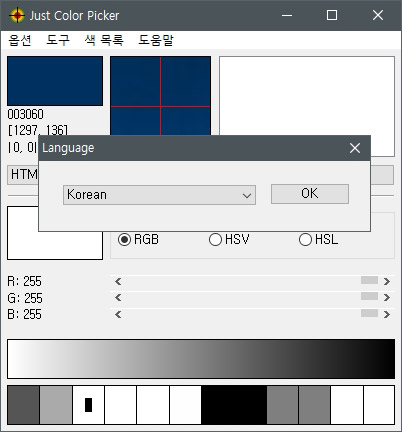The image size is (402, 432).
Task: Click right arrow of R slider
Action: click(387, 282)
